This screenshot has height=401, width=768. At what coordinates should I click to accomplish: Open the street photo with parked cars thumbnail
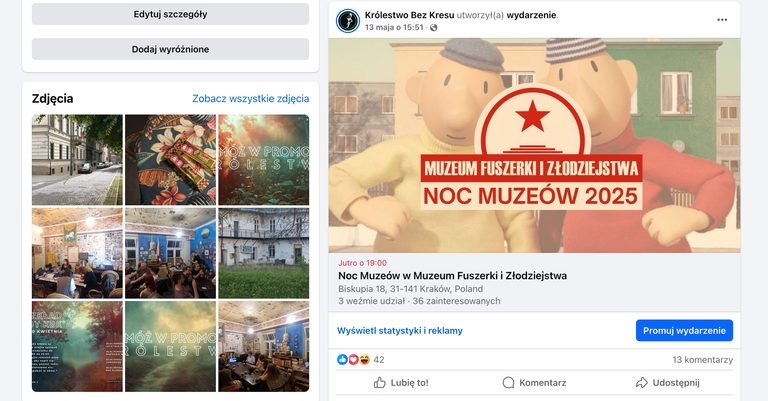[77, 160]
